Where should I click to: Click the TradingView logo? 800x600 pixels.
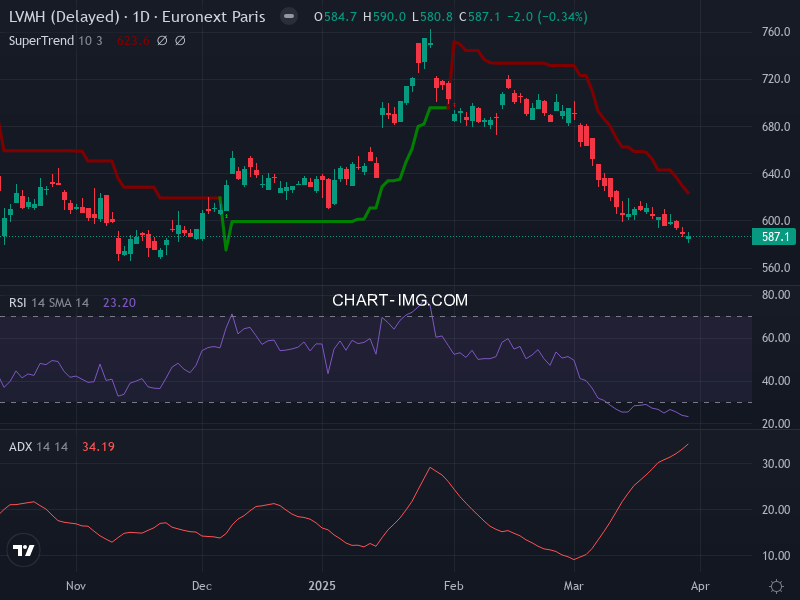pyautogui.click(x=24, y=549)
